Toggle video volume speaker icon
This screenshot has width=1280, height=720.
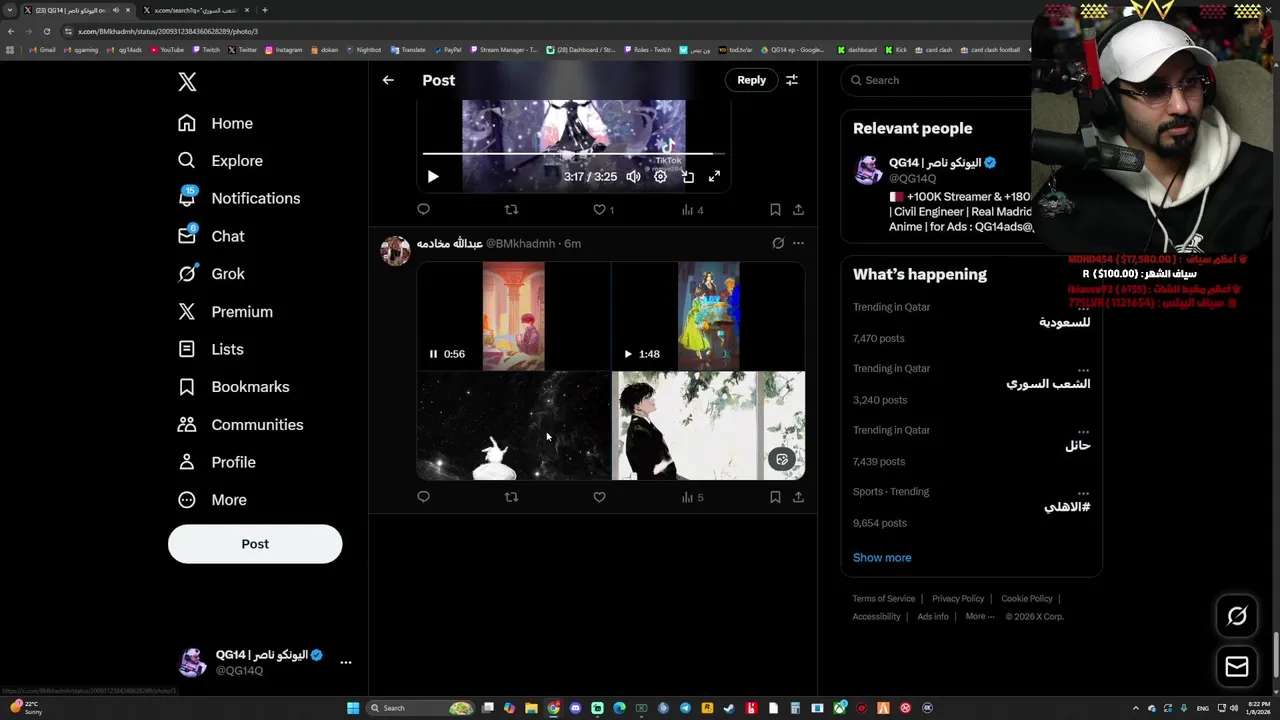click(x=633, y=176)
